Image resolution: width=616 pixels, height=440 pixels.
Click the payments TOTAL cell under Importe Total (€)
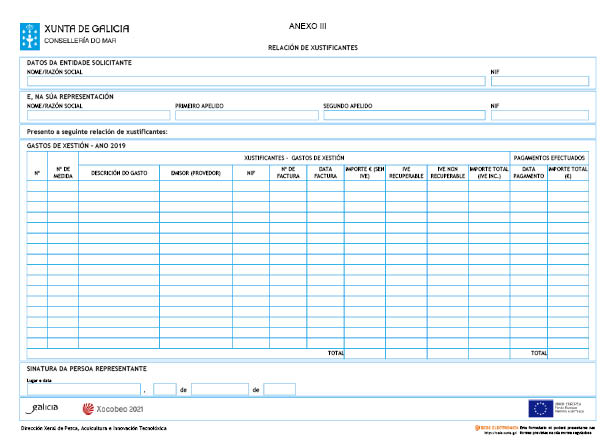(x=568, y=353)
